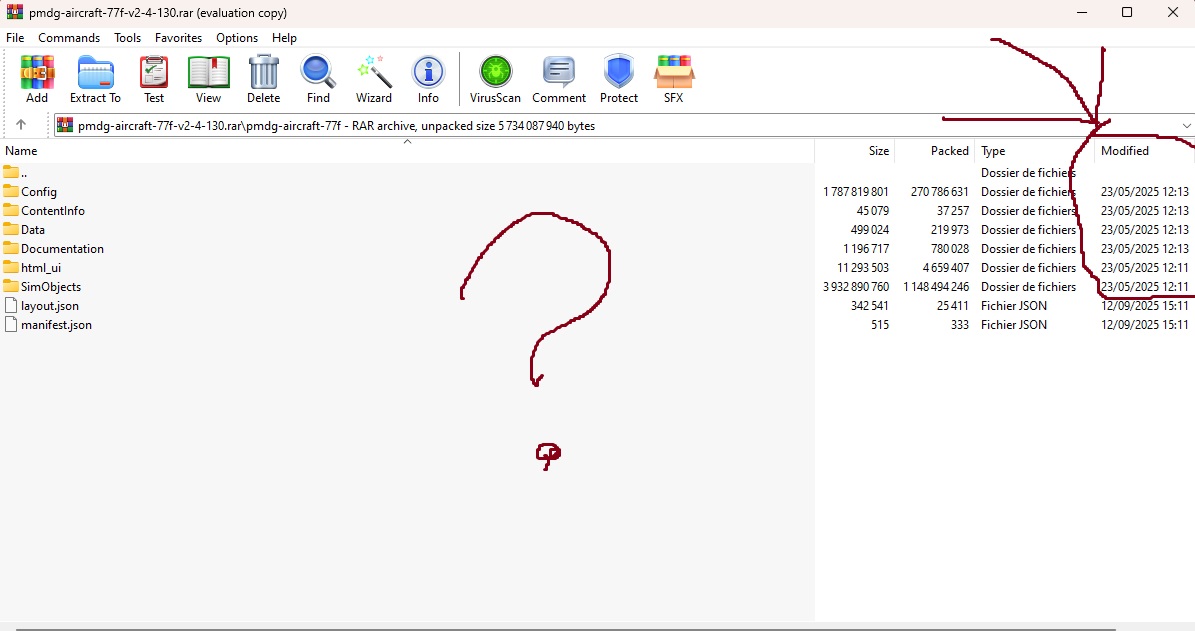Select the Documentation folder row
Screen dimensions: 1195x631
598,249
